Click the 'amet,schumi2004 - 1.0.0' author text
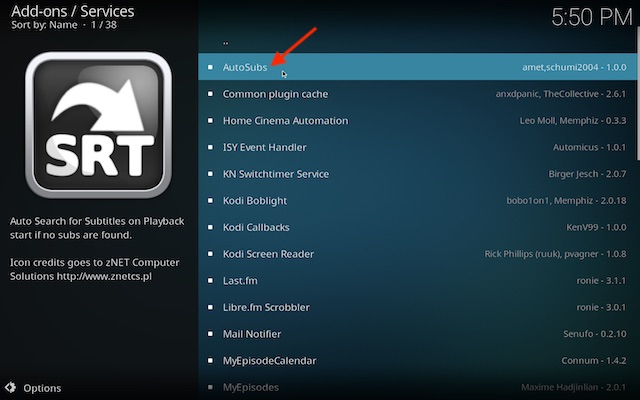The width and height of the screenshot is (640, 400). 574,67
